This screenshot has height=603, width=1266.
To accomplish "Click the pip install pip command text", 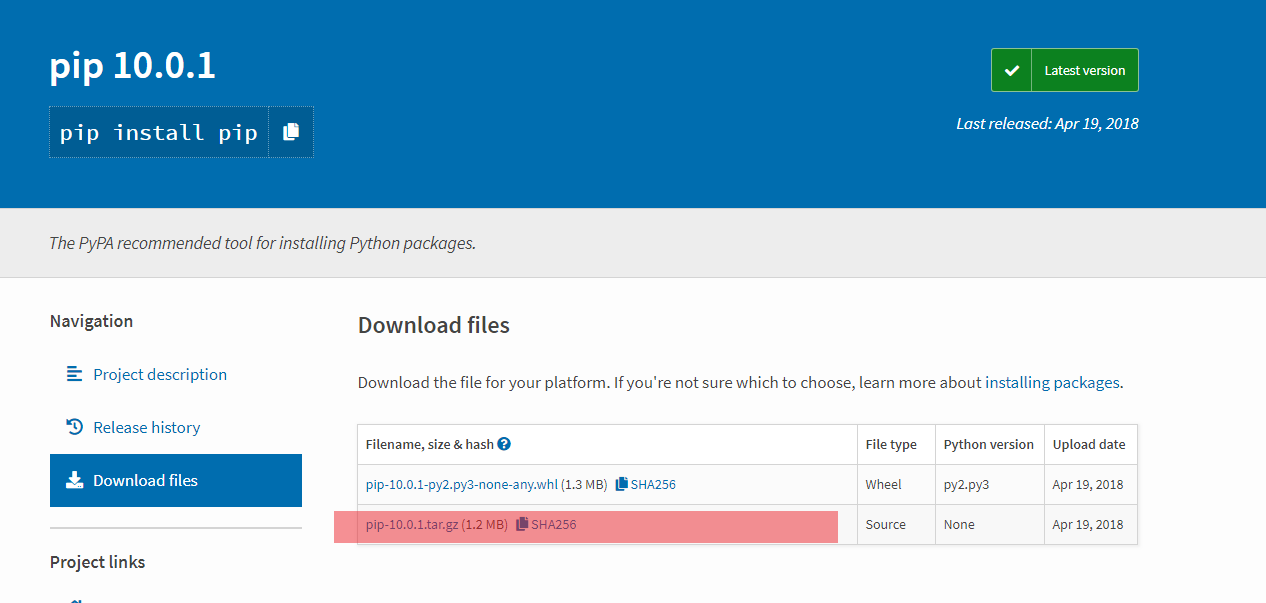I will click(x=159, y=132).
